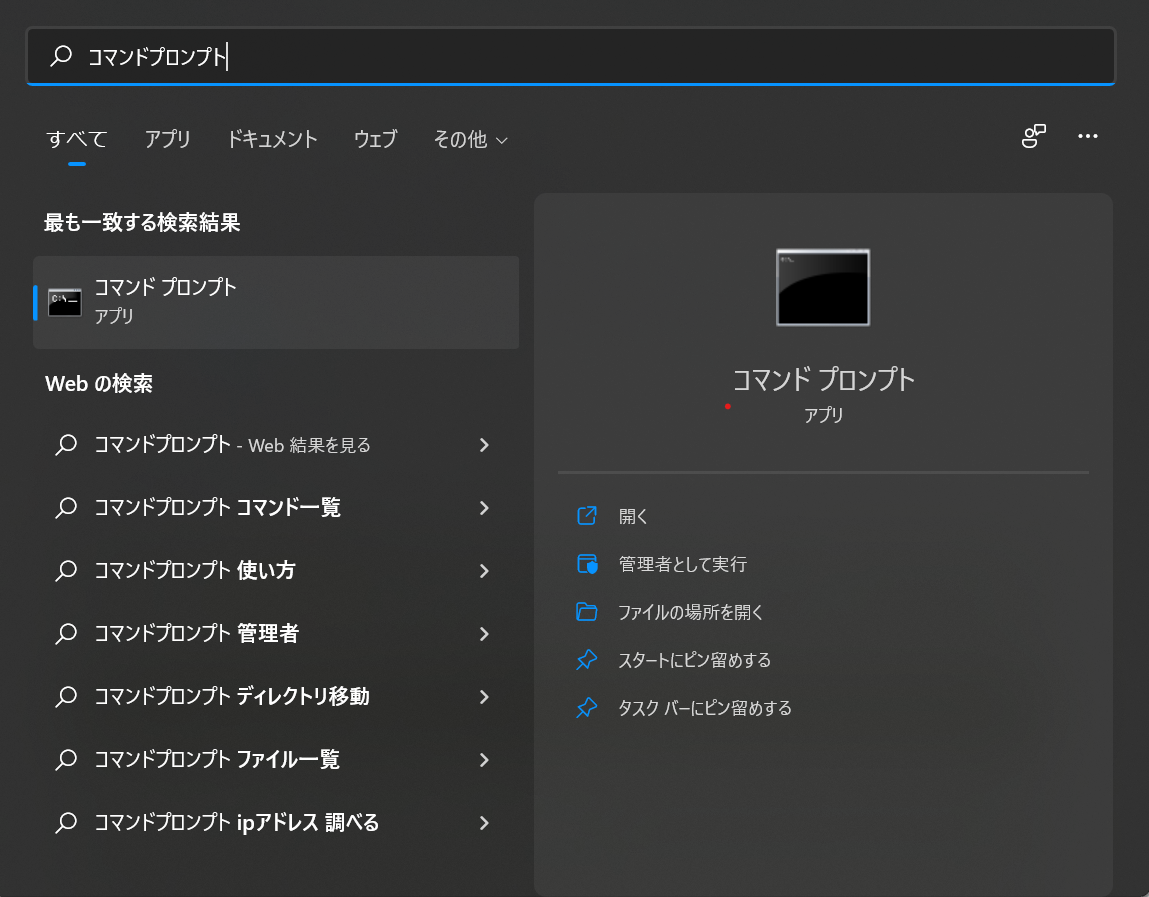Click the folder icon for ファイルの場所を開く
This screenshot has width=1149, height=897.
tap(587, 612)
